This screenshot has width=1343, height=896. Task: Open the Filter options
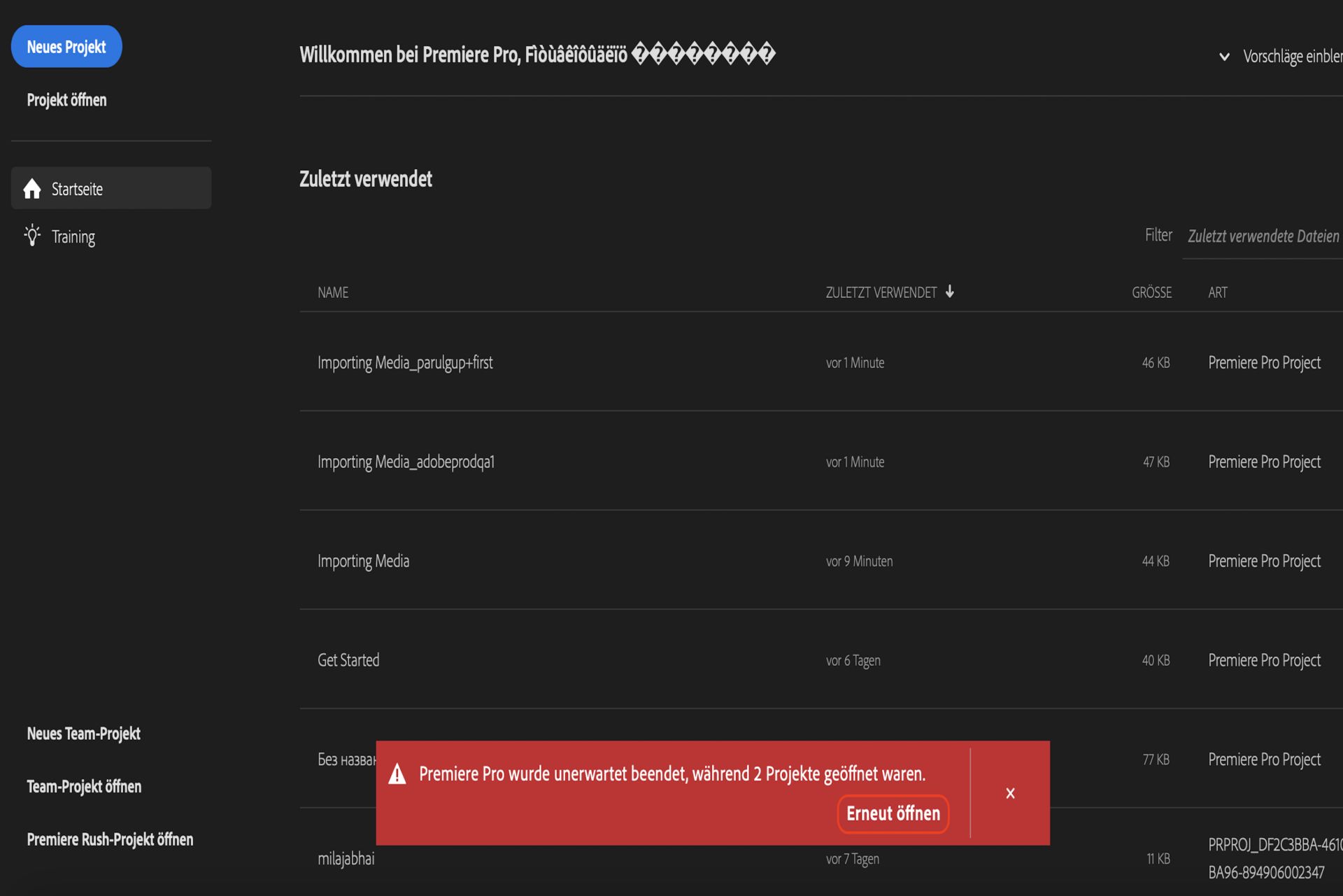pos(1158,235)
